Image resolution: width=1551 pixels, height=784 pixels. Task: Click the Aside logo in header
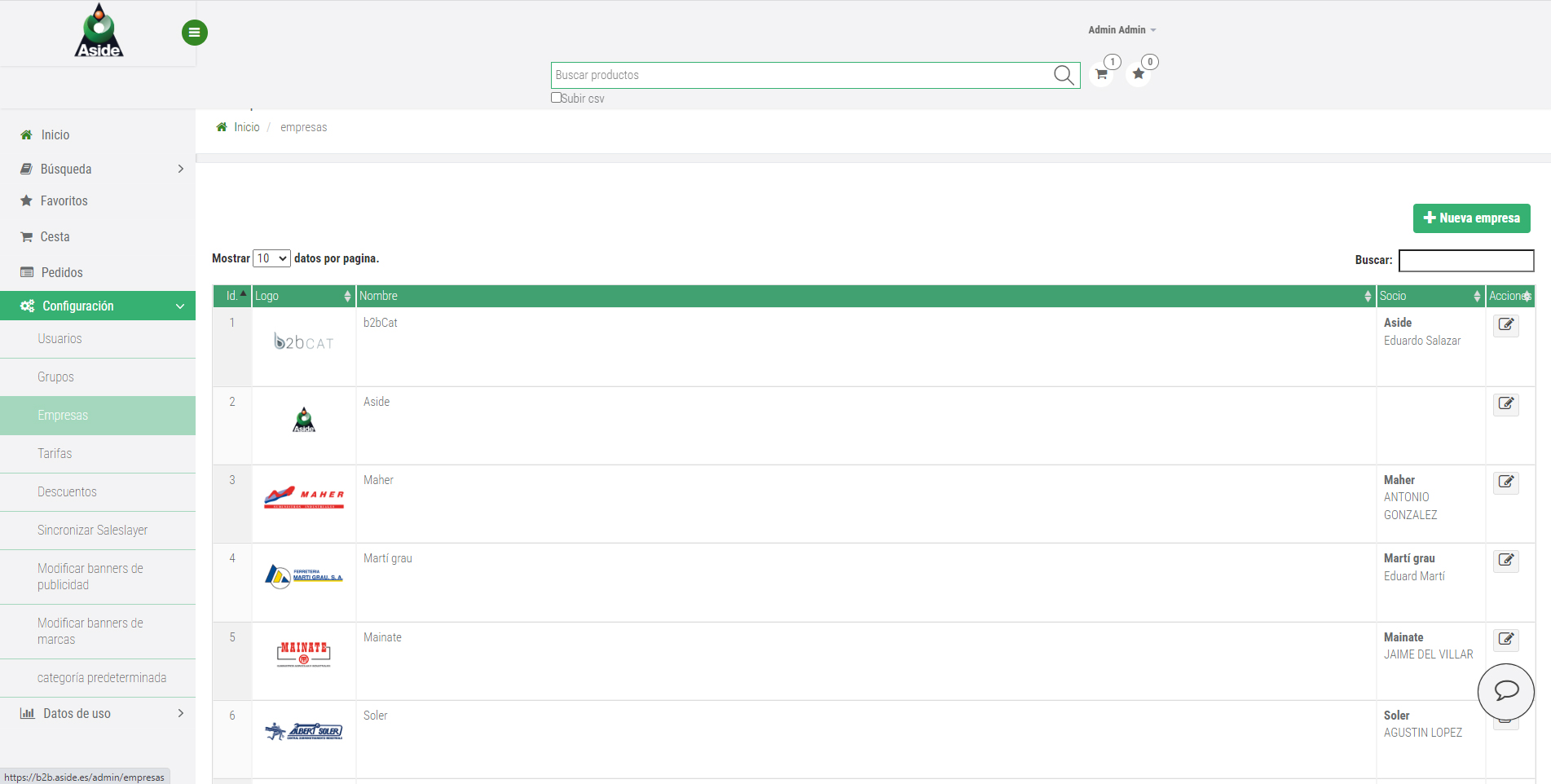pyautogui.click(x=99, y=33)
